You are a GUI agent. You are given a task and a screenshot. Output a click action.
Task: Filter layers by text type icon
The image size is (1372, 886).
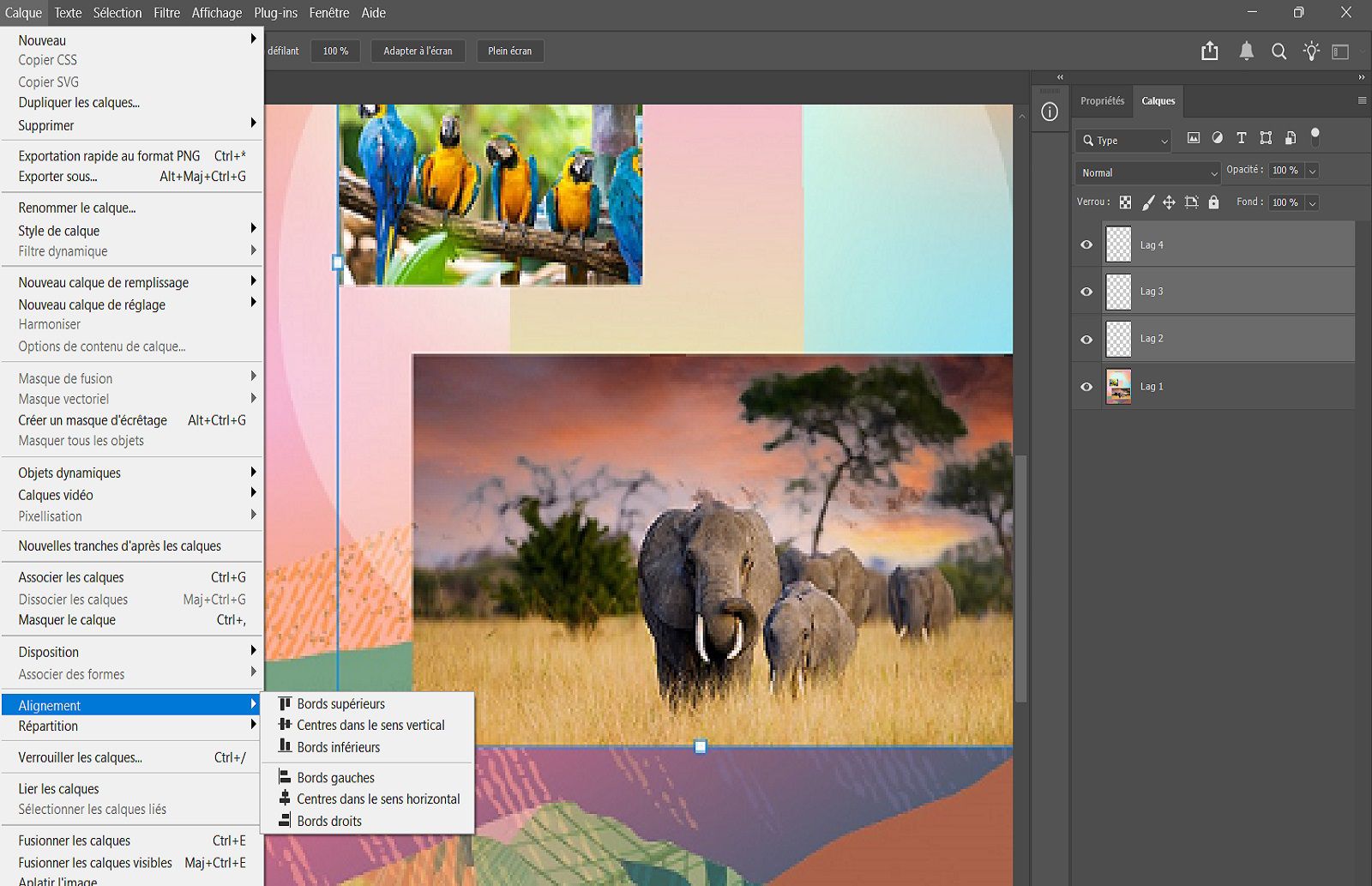[1241, 138]
